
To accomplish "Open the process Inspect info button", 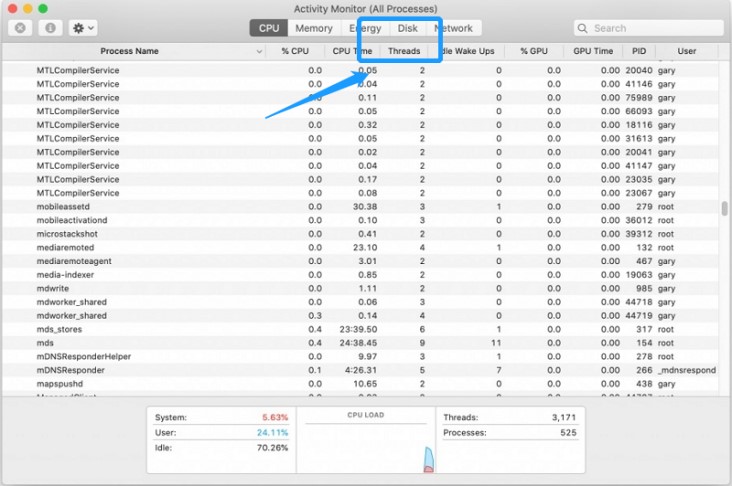I will pyautogui.click(x=50, y=28).
